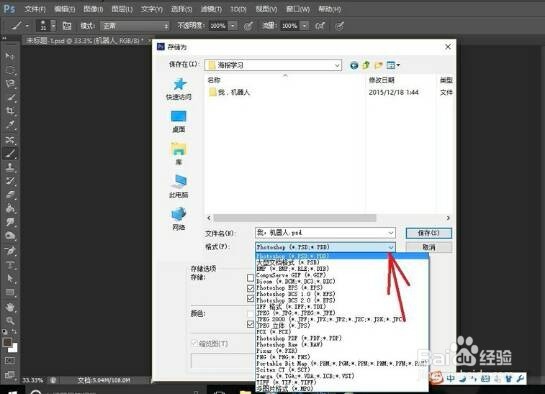
Task: Enable airbrush mode in options bar
Action: coord(320,26)
